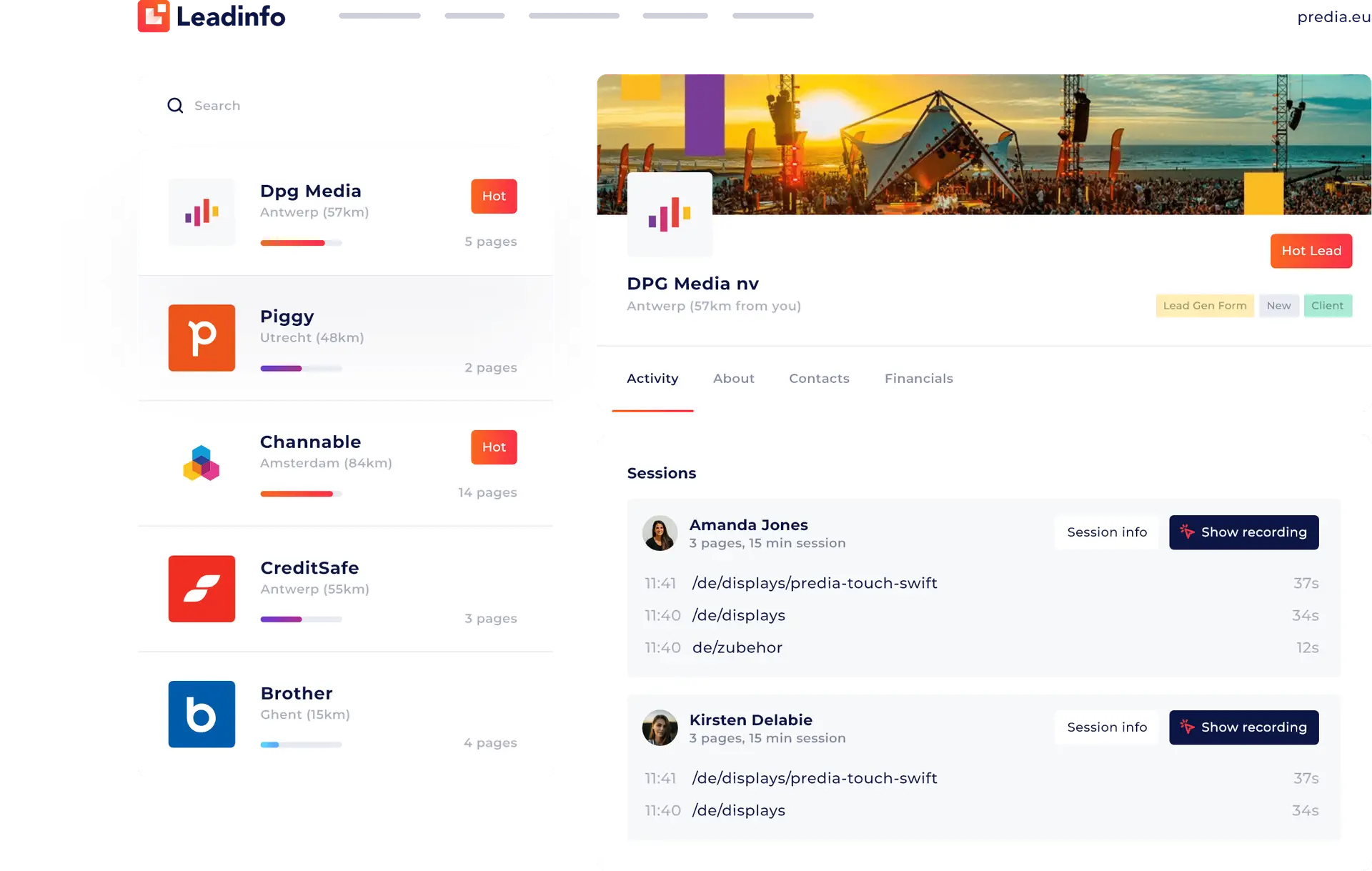This screenshot has height=871, width=1372.
Task: Click 'Utrecht (48km)' location text
Action: [312, 337]
